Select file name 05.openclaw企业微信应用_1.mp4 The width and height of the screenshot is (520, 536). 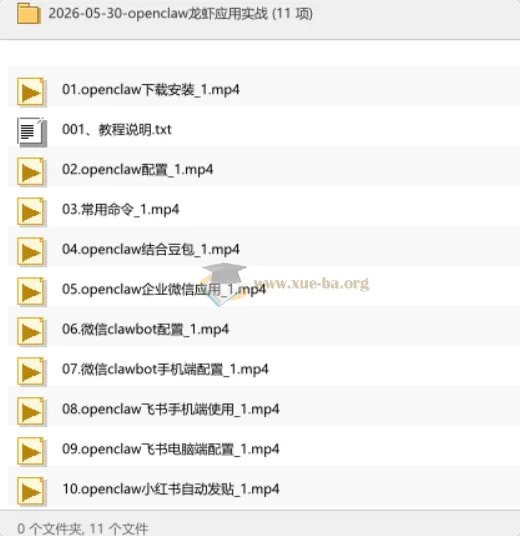164,289
